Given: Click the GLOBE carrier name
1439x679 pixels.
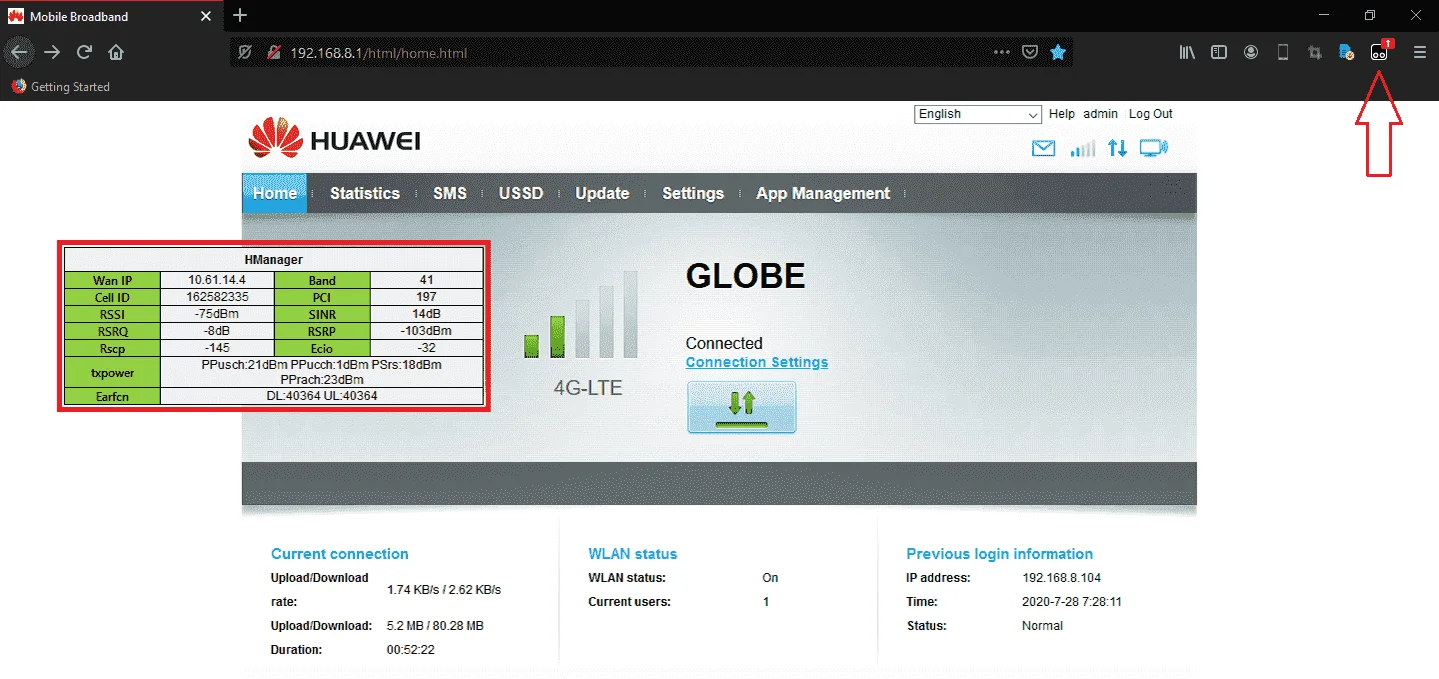Looking at the screenshot, I should (x=745, y=276).
